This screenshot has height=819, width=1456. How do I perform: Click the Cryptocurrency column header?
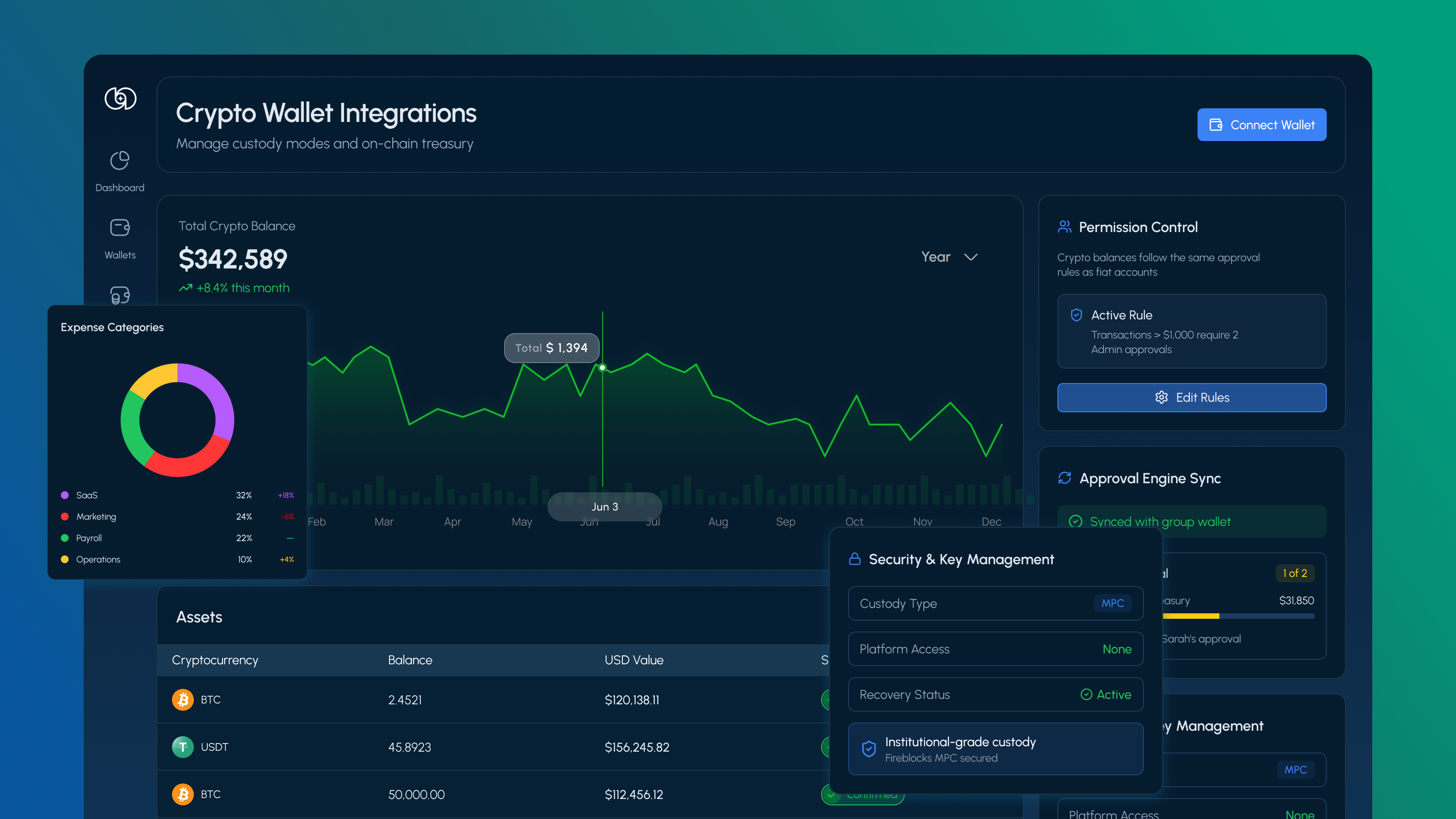pyautogui.click(x=215, y=660)
